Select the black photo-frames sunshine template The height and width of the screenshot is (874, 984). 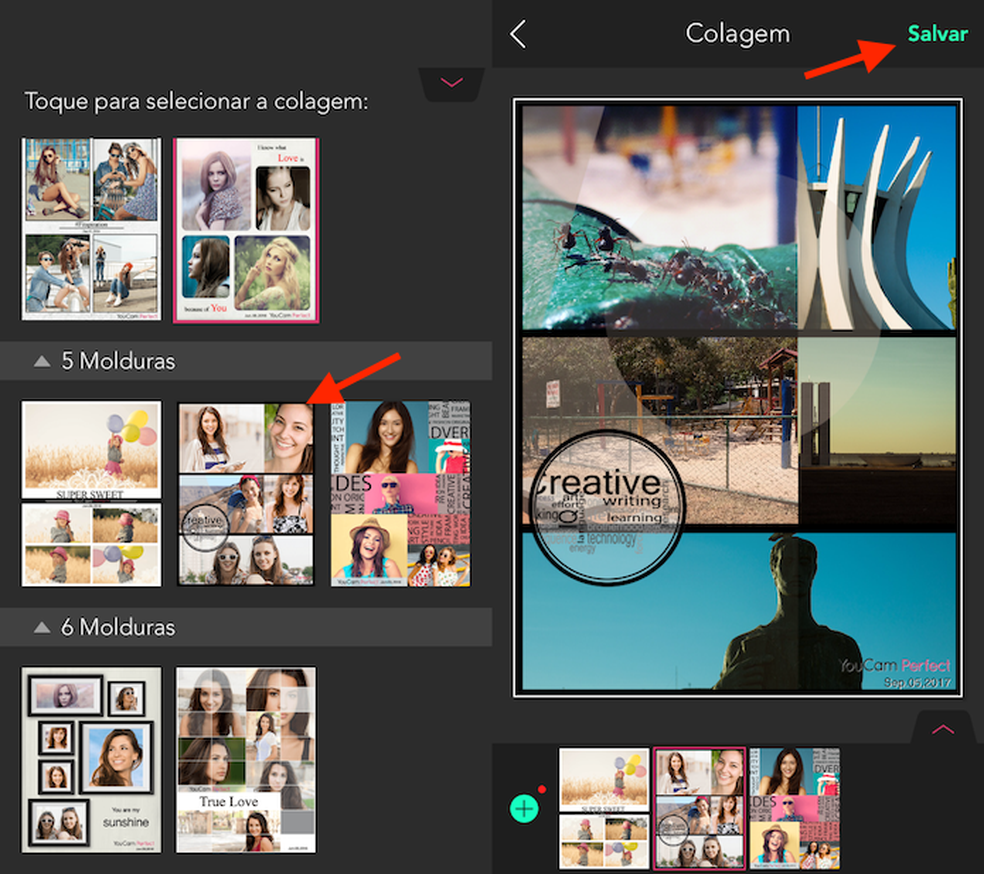91,760
